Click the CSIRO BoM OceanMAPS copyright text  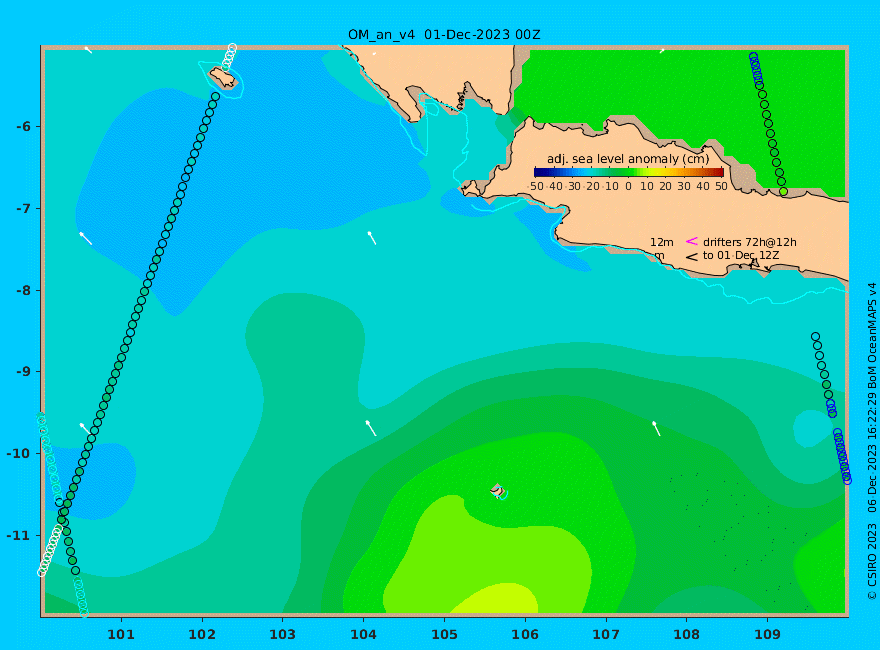pyautogui.click(x=872, y=441)
